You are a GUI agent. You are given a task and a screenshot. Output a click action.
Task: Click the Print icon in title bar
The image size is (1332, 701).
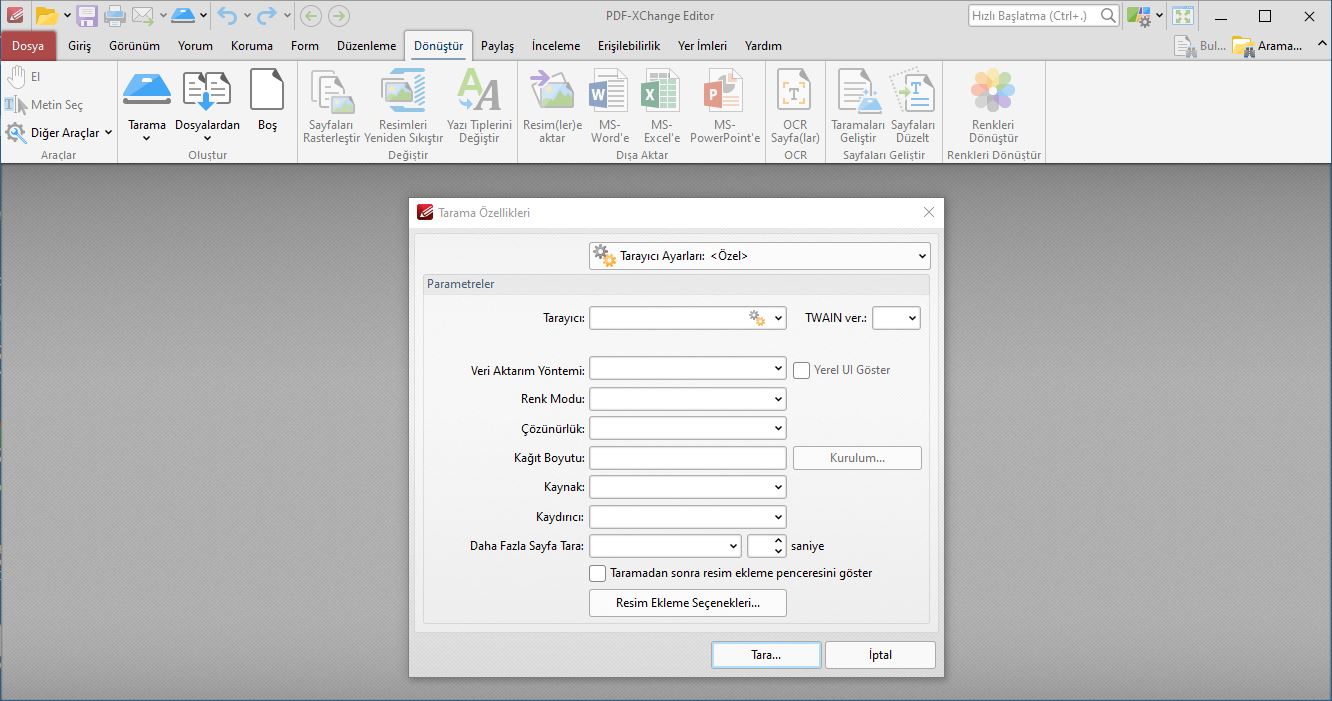[x=115, y=15]
